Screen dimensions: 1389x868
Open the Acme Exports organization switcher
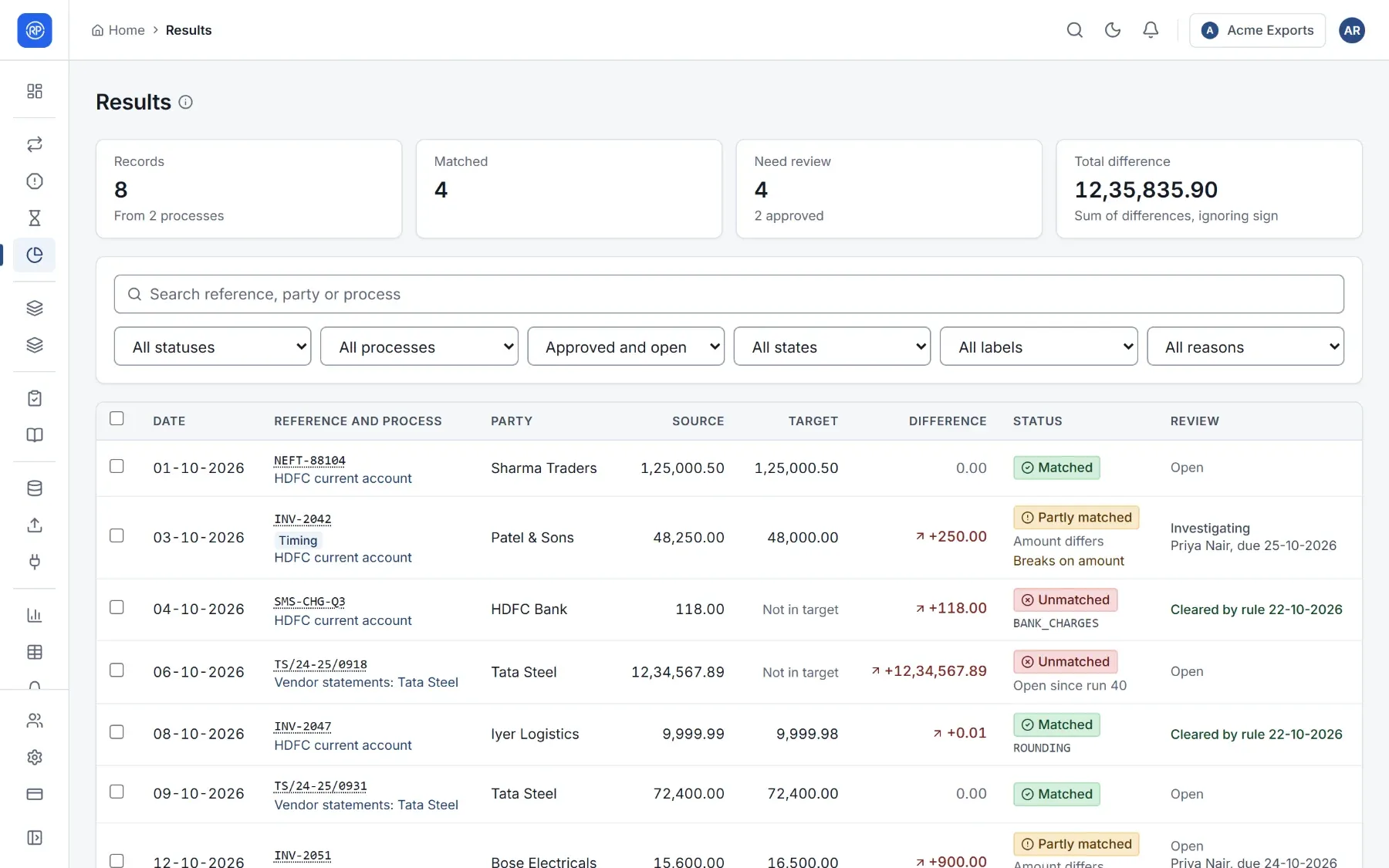coord(1257,30)
